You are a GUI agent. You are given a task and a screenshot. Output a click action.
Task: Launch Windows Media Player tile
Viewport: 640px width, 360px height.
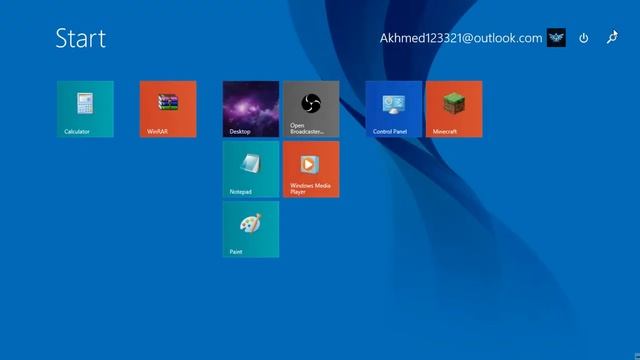[x=311, y=169]
